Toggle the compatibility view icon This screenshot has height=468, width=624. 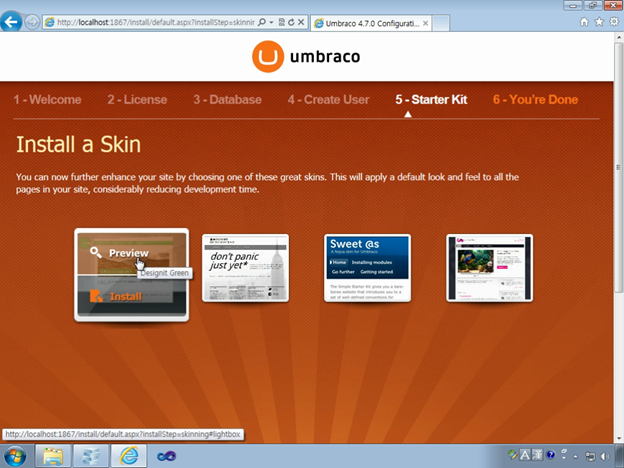(x=282, y=22)
